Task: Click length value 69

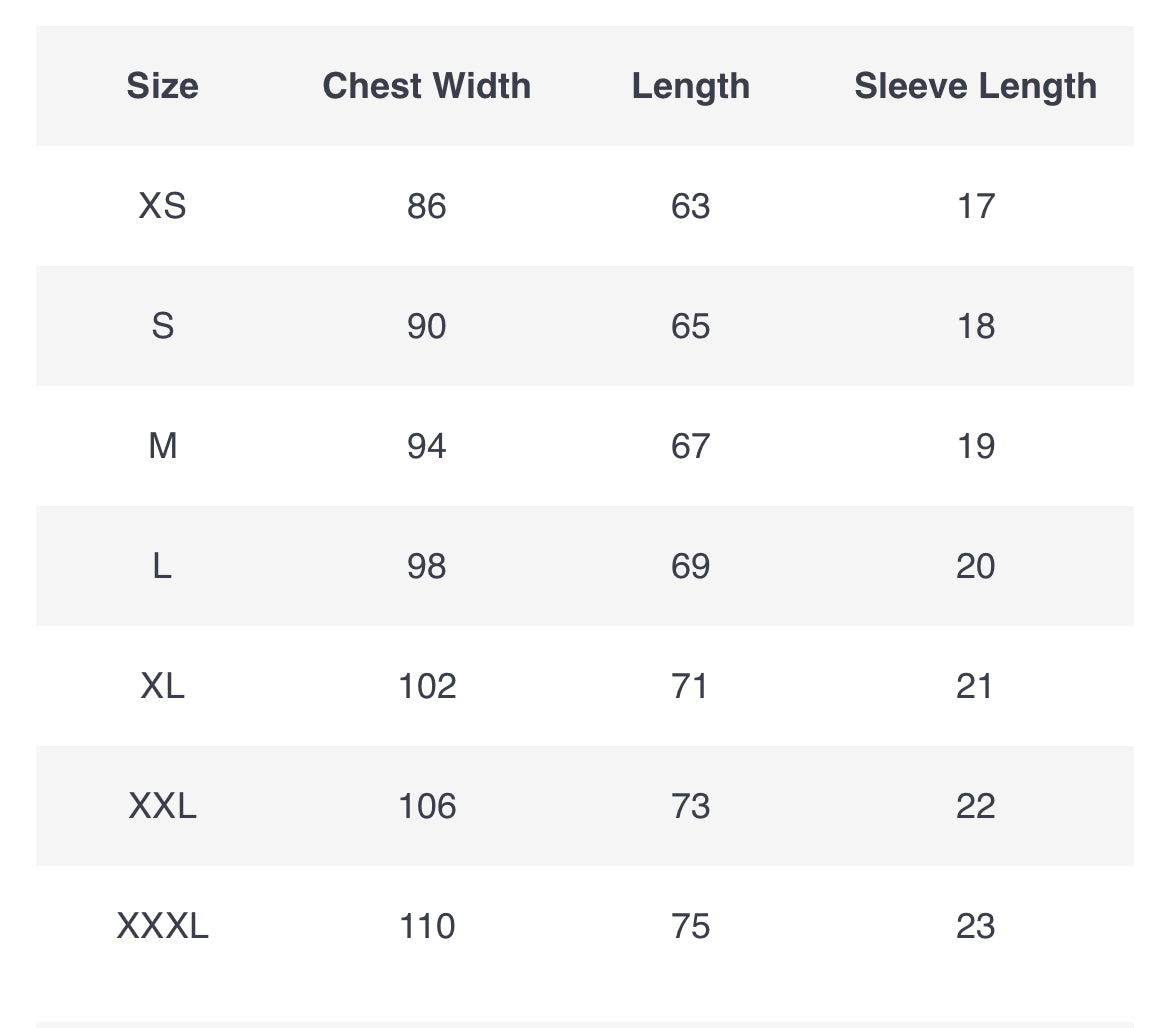Action: [690, 566]
